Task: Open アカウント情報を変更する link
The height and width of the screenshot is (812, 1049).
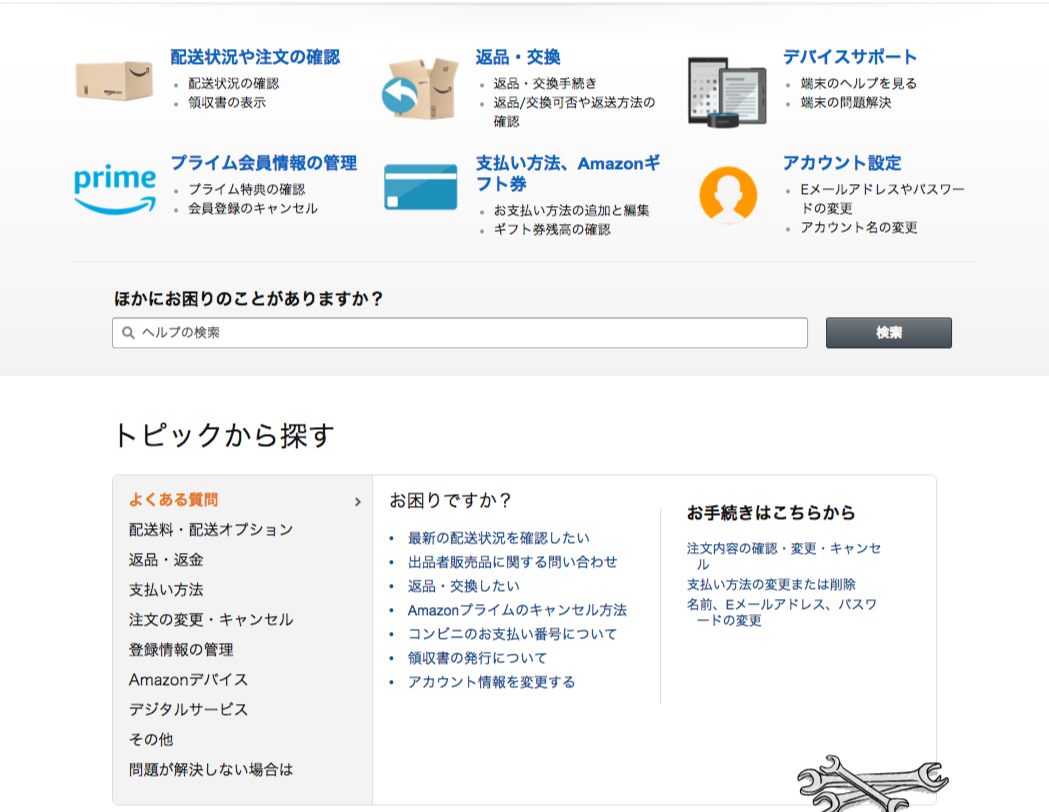Action: pos(492,682)
